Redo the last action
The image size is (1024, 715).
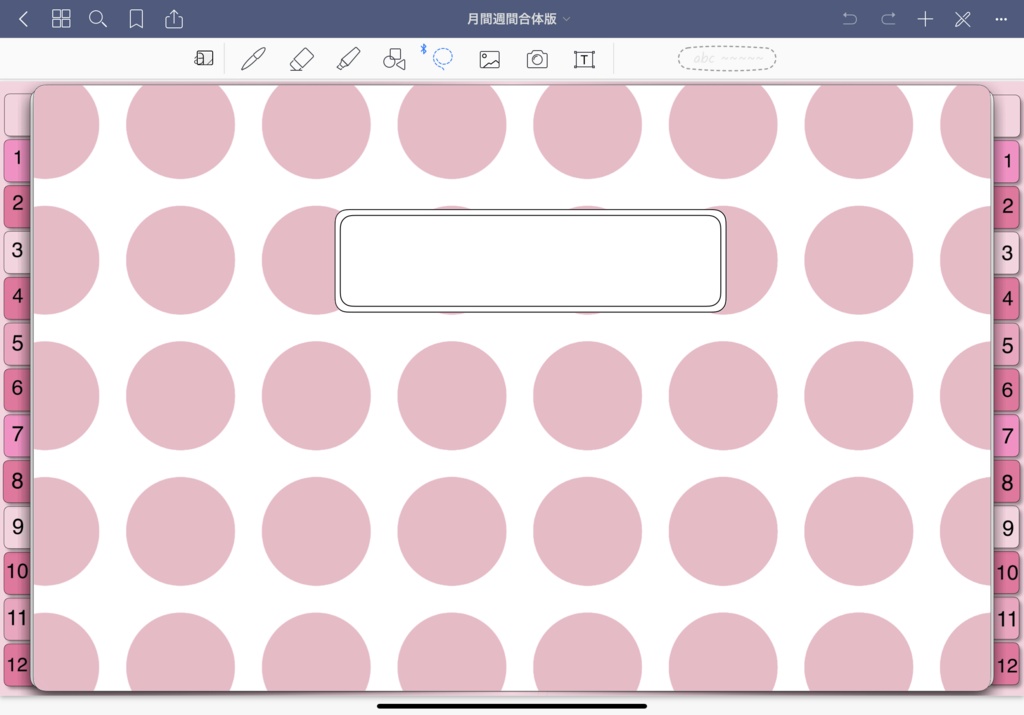pyautogui.click(x=888, y=19)
